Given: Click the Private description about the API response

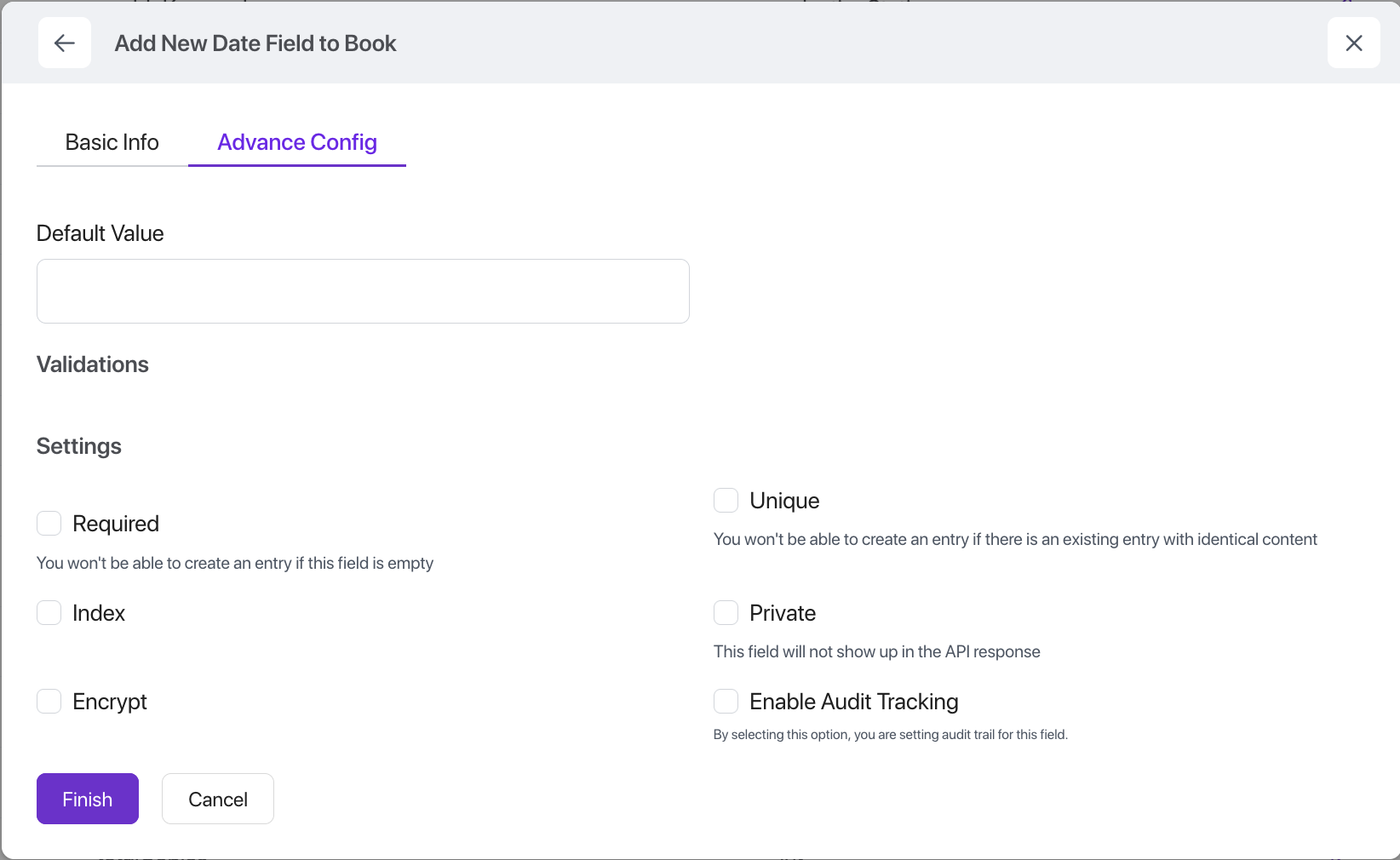Looking at the screenshot, I should 876,651.
